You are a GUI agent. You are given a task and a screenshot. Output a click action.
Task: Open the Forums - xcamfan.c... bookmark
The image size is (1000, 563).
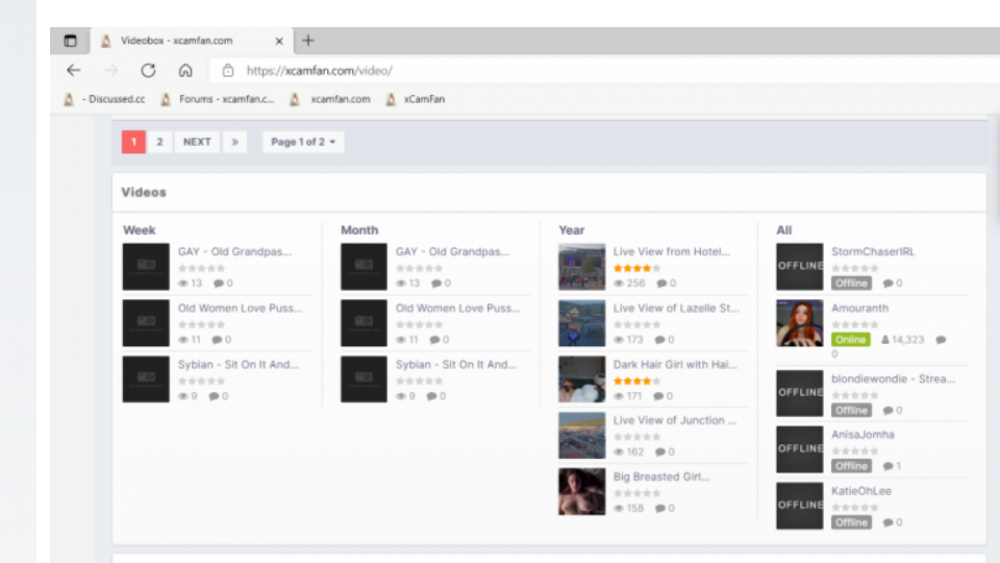pos(217,99)
